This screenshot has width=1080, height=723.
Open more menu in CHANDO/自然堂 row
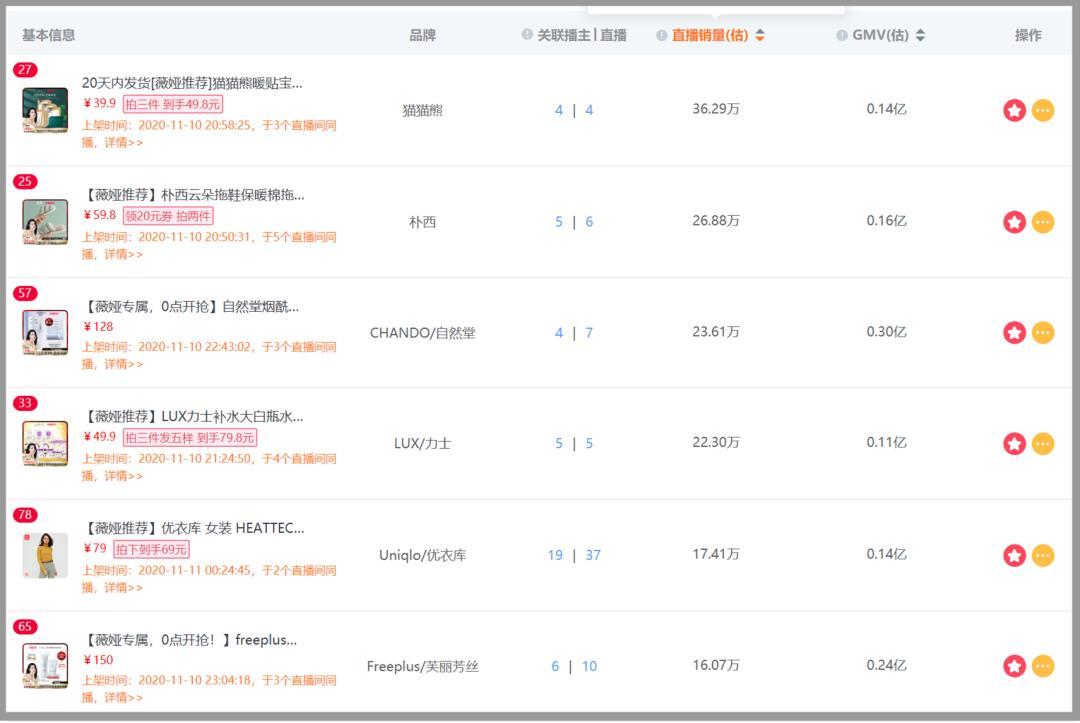tap(1043, 333)
